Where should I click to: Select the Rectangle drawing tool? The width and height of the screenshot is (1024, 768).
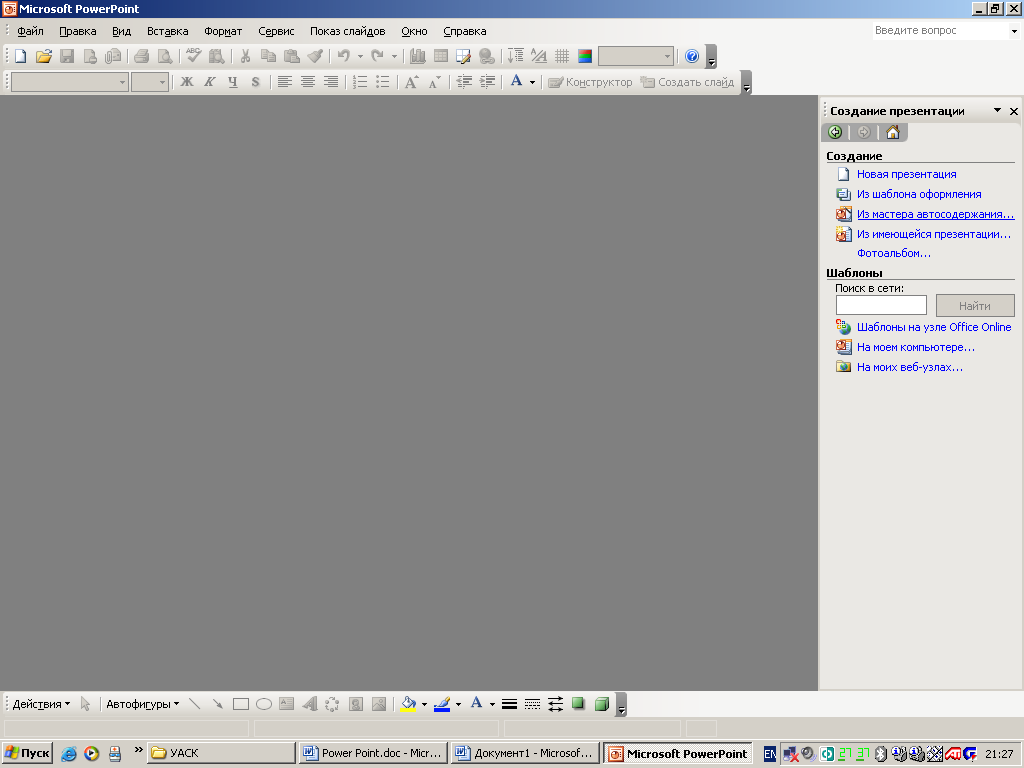pyautogui.click(x=241, y=704)
